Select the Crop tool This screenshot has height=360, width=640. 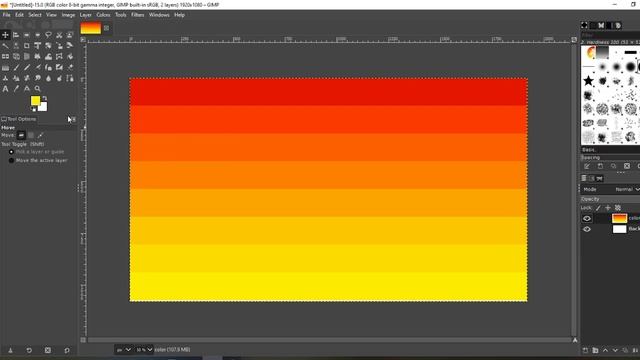point(27,46)
